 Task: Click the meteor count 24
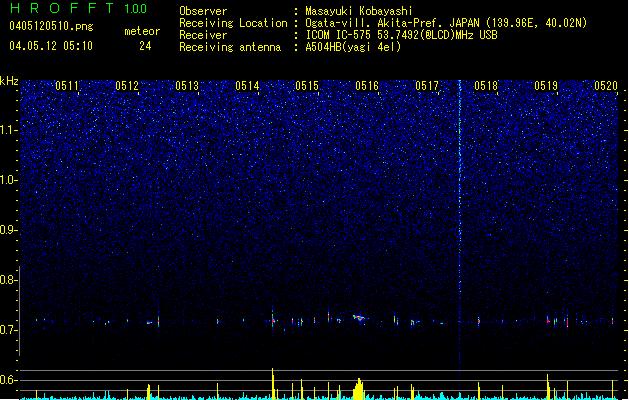tap(145, 46)
